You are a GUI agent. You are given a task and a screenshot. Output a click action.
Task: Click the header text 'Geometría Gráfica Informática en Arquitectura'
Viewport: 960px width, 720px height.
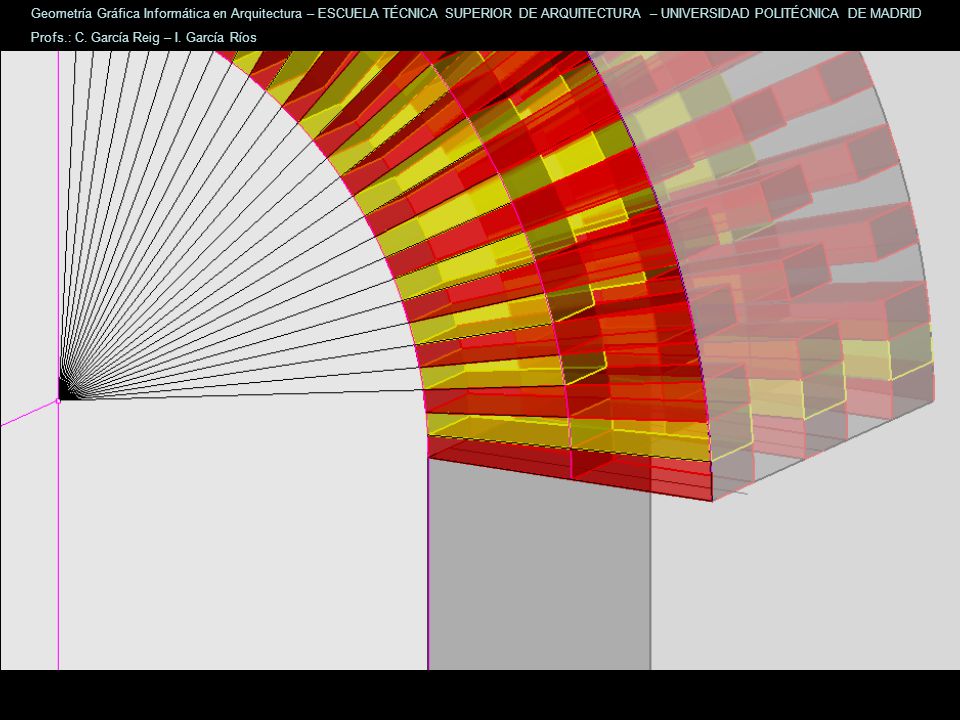tap(167, 13)
